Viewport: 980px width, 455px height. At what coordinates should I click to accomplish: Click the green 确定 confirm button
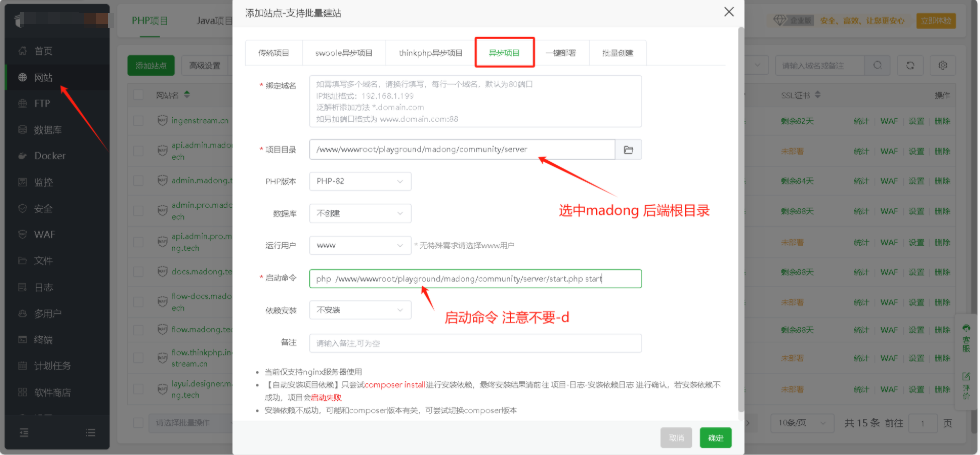715,437
